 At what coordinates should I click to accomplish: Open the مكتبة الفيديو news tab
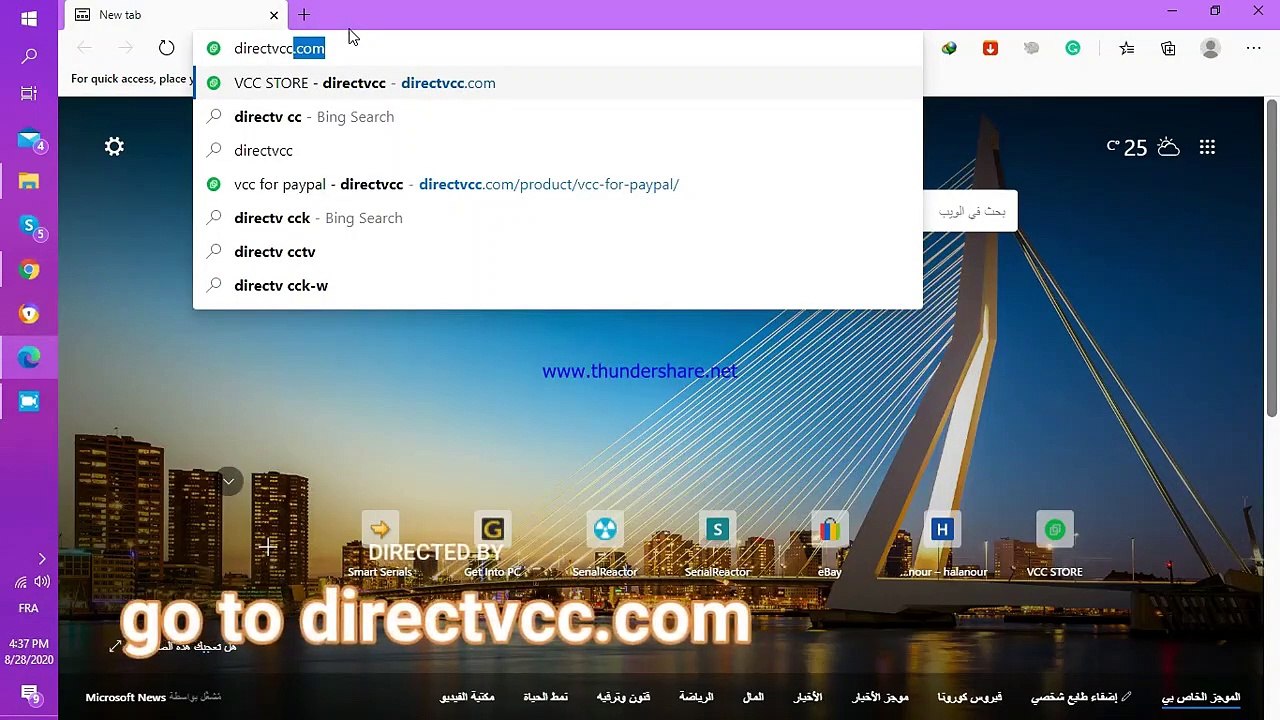coord(467,697)
